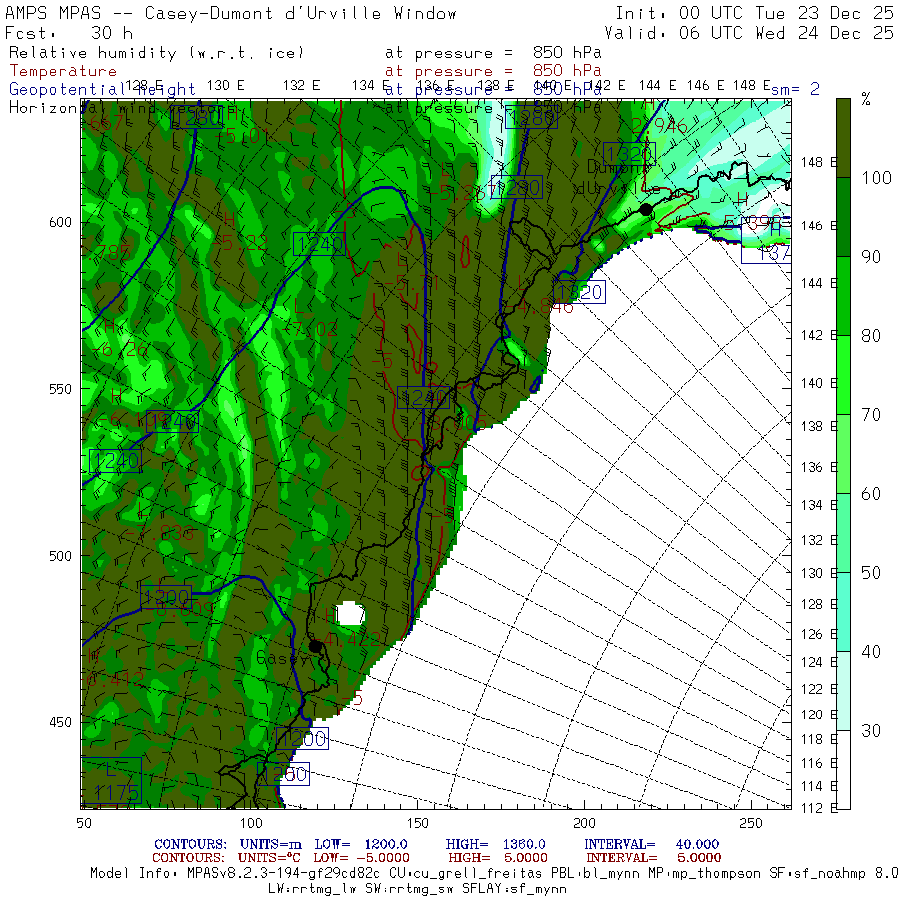Viewport: 900px width, 900px height.
Task: Select color bar segment between 40 and 50
Action: click(x=843, y=612)
